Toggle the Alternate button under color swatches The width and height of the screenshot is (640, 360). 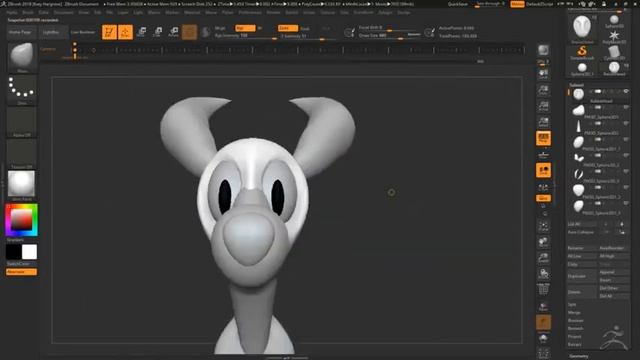[x=21, y=272]
